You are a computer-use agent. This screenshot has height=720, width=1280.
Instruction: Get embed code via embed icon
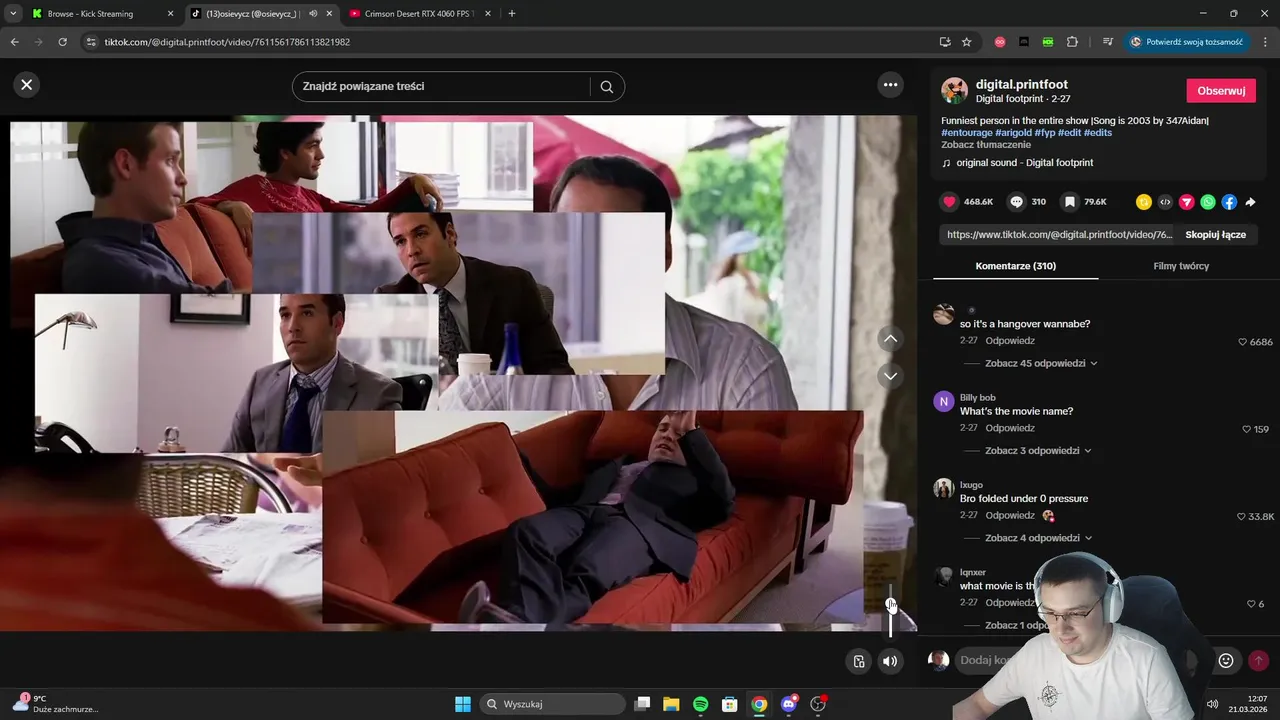1165,202
